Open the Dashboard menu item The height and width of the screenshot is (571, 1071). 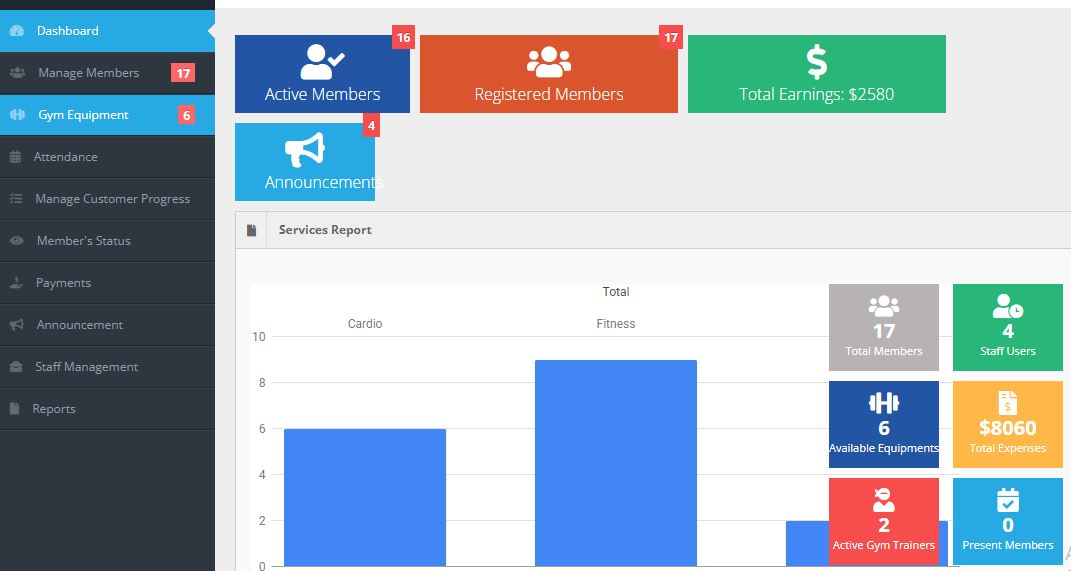pos(107,31)
